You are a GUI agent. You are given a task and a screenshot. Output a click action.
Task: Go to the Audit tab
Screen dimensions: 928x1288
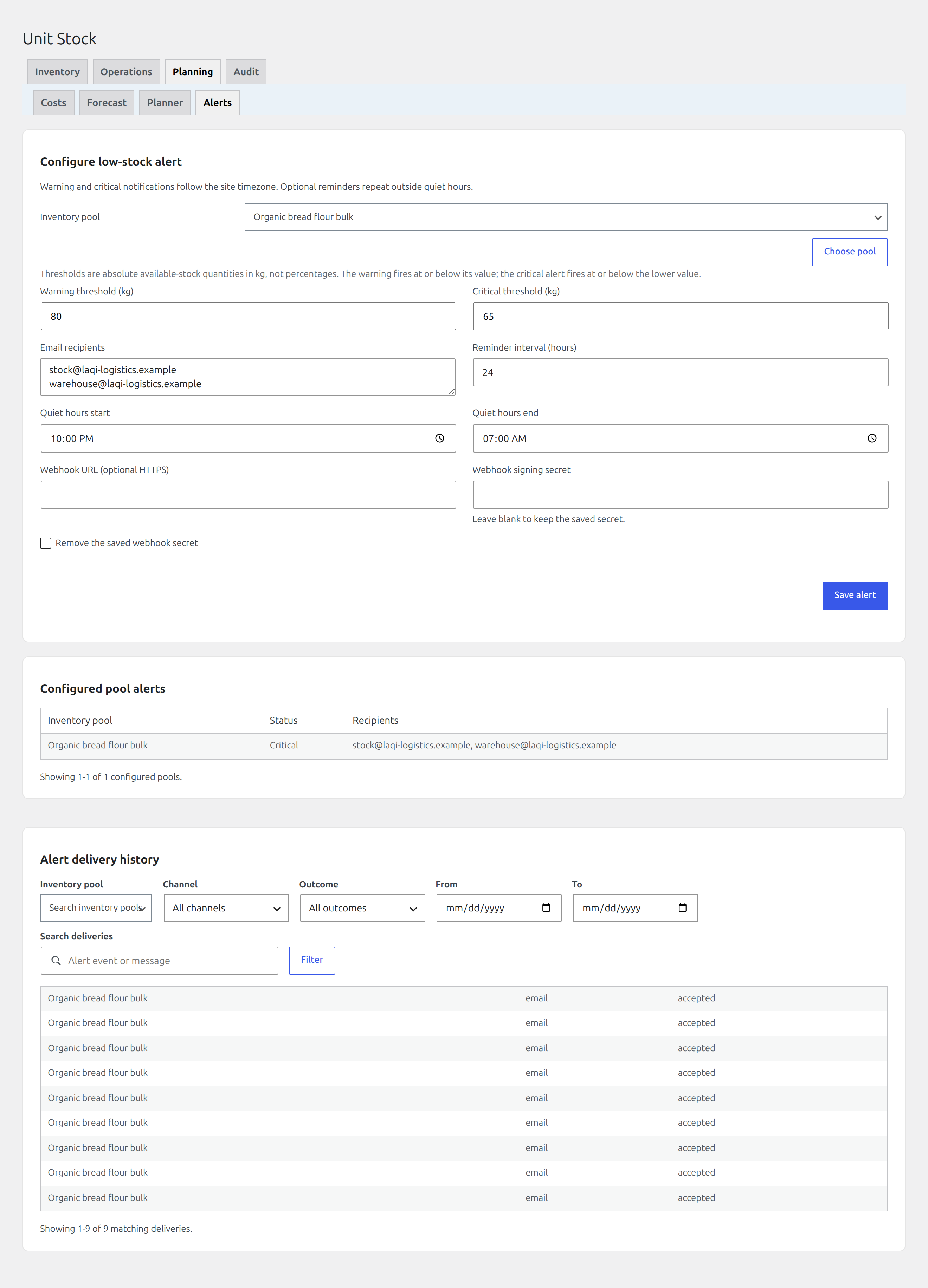tap(246, 72)
